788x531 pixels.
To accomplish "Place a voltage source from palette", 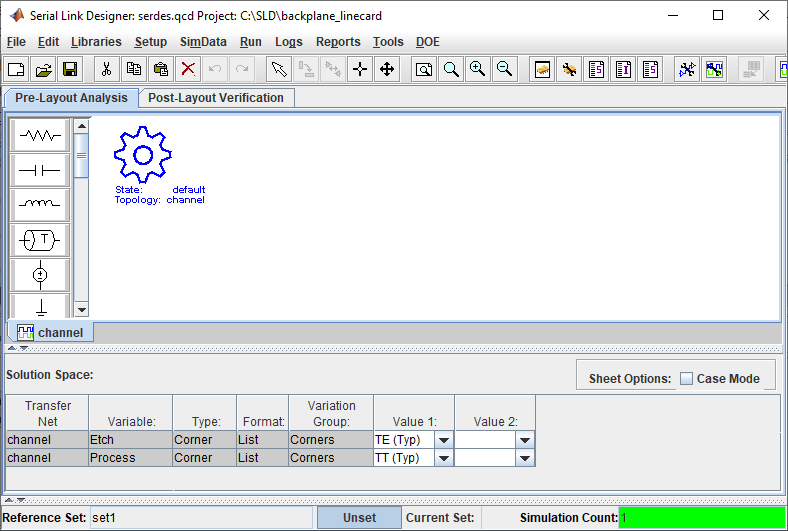I will click(40, 275).
